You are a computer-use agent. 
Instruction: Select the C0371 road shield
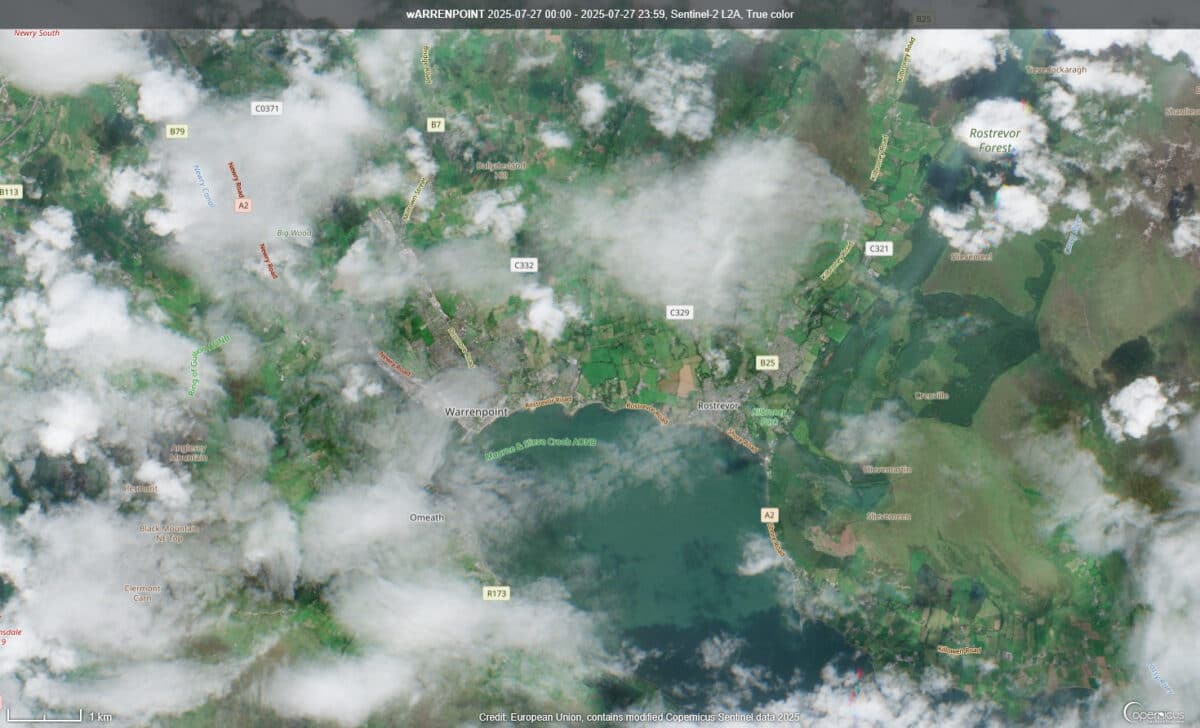coord(266,107)
